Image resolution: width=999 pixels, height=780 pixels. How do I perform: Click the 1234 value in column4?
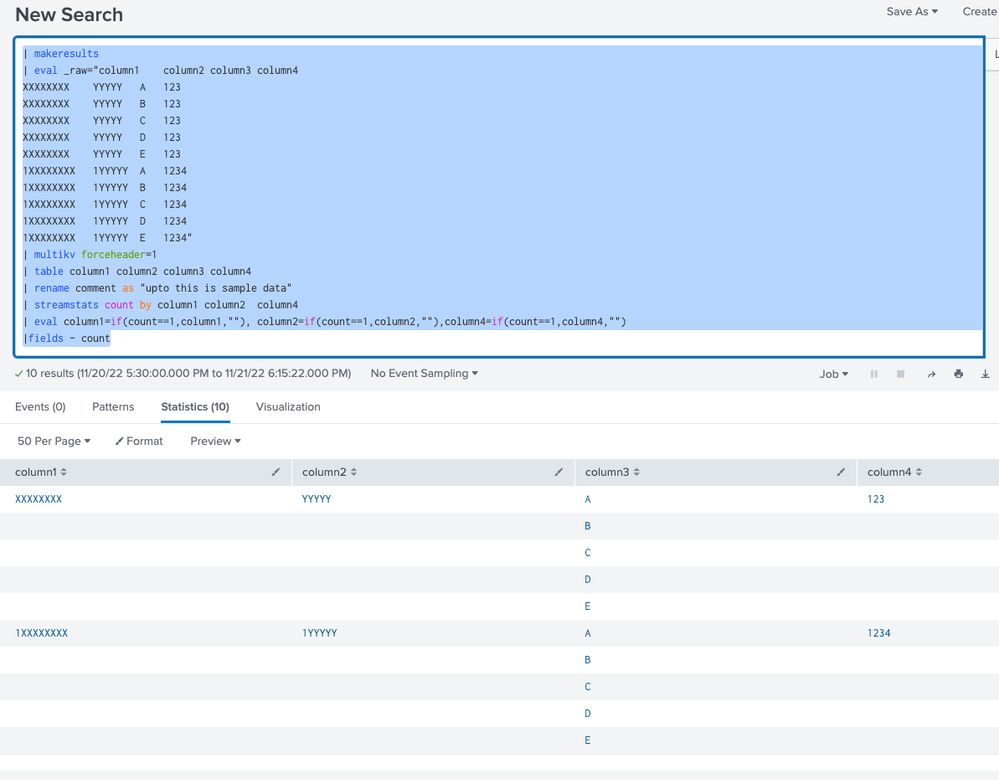879,633
